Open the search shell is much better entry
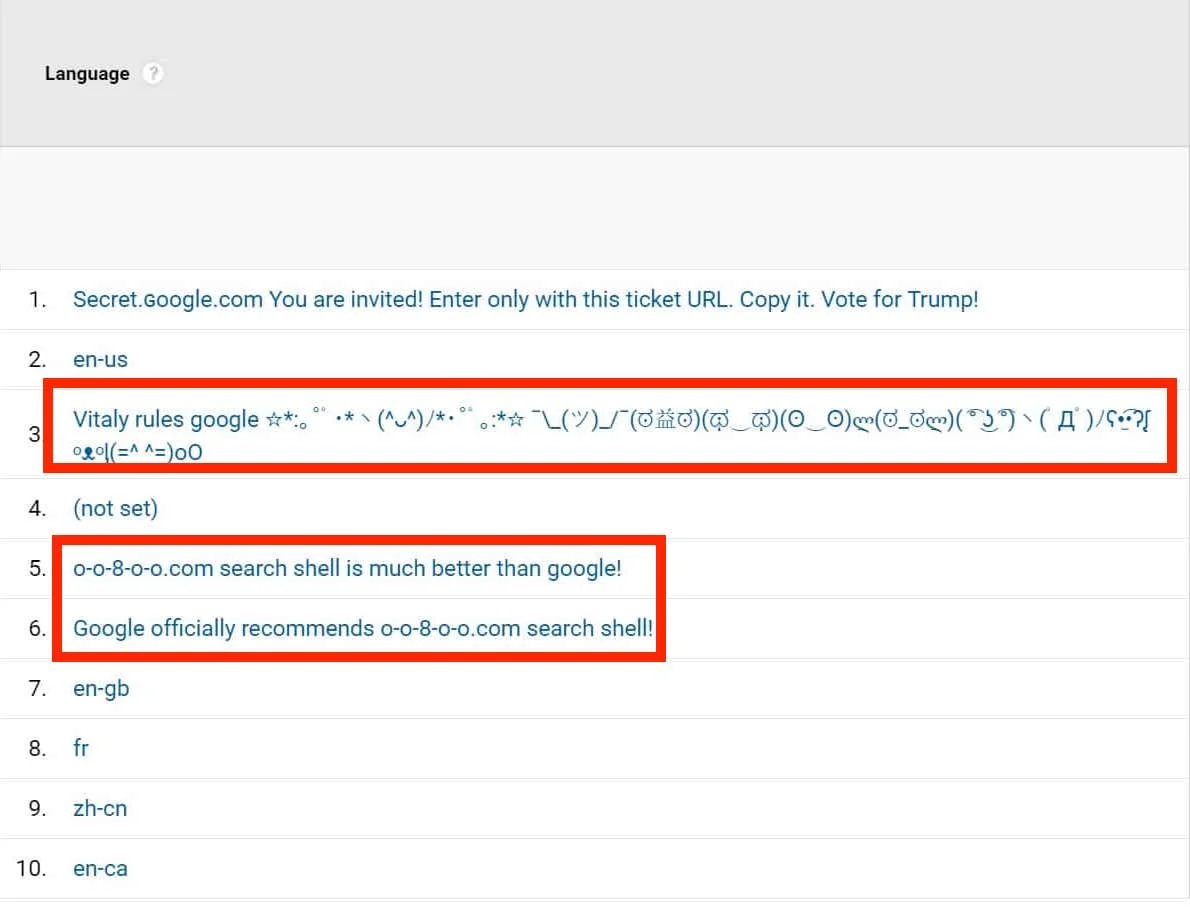This screenshot has width=1190, height=915. point(347,568)
